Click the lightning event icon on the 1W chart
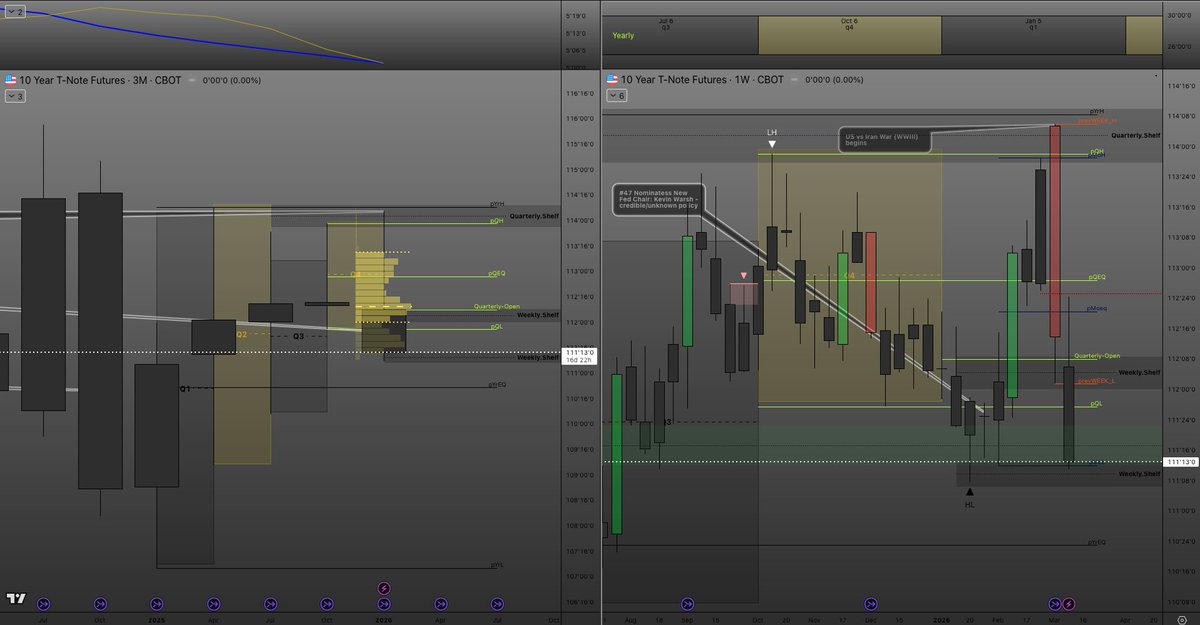The image size is (1200, 625). click(1069, 604)
